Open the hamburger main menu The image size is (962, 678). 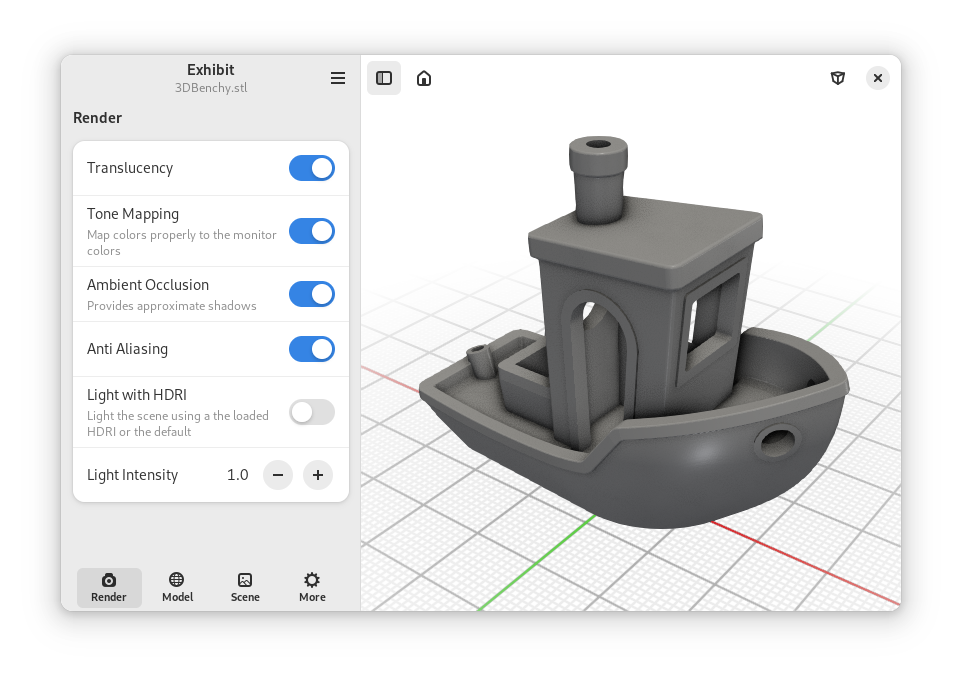tap(337, 78)
